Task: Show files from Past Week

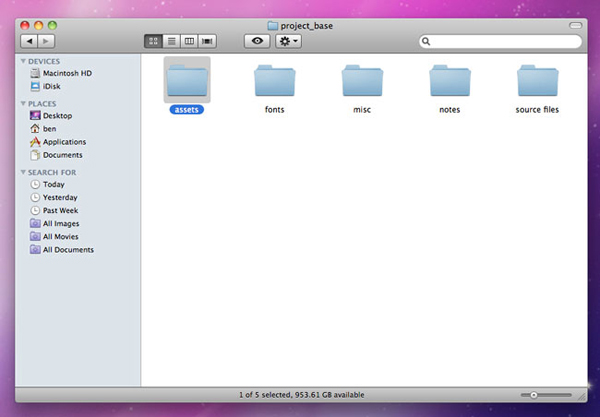Action: tap(54, 210)
